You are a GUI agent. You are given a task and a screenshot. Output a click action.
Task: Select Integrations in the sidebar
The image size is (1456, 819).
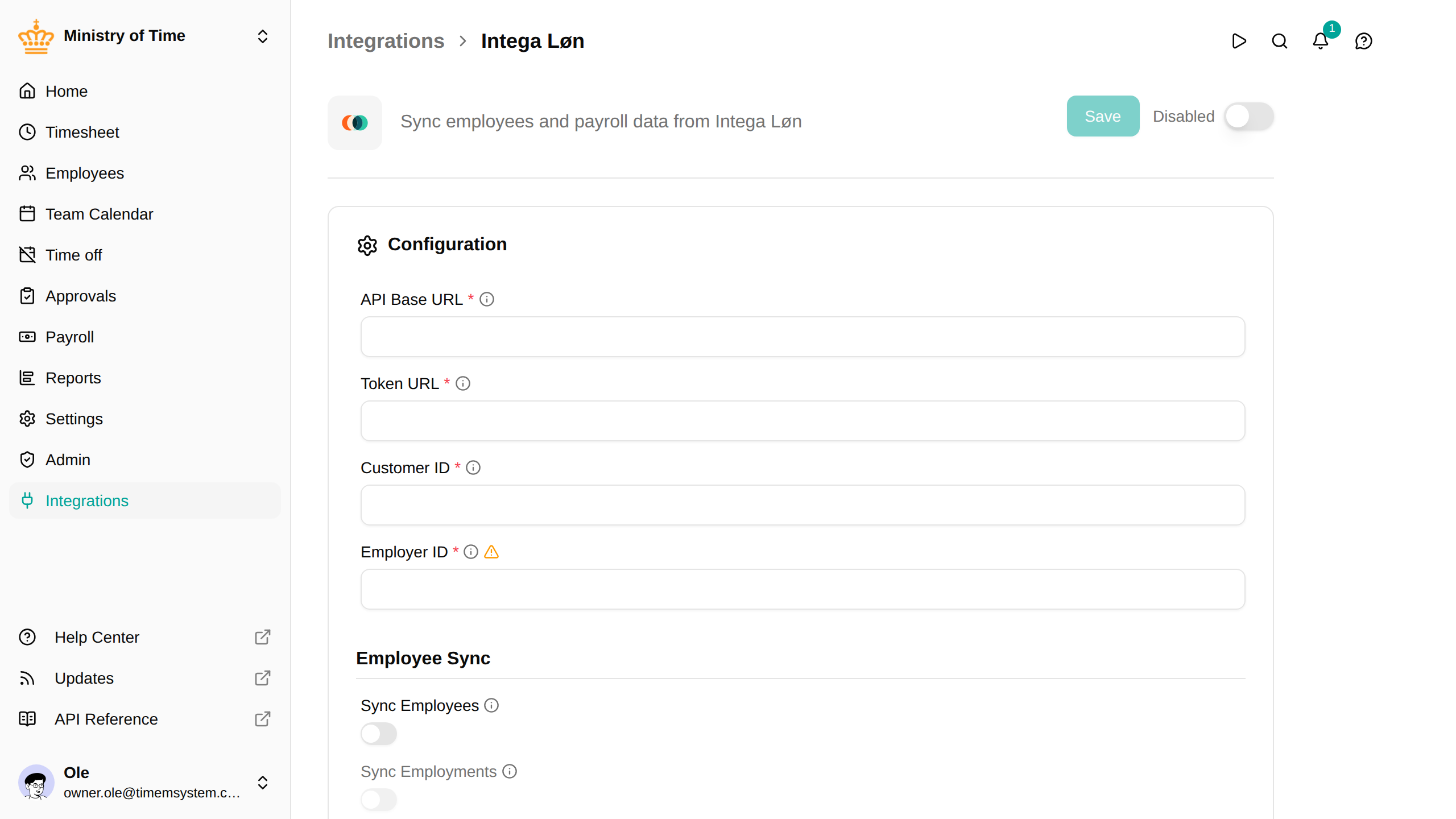(145, 500)
